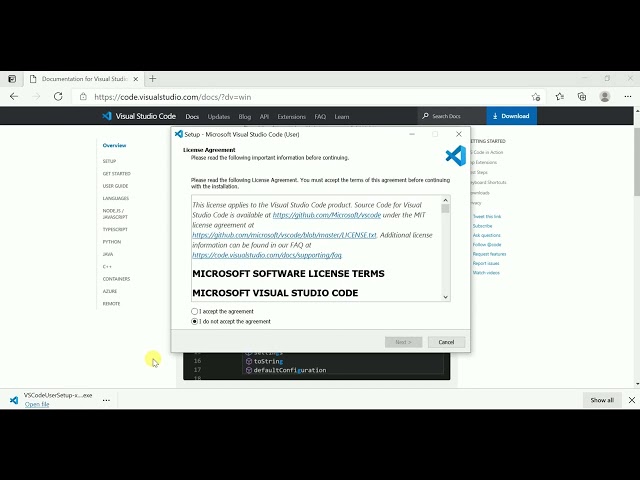The width and height of the screenshot is (640, 480).
Task: Click the blue Download button
Action: coord(511,116)
